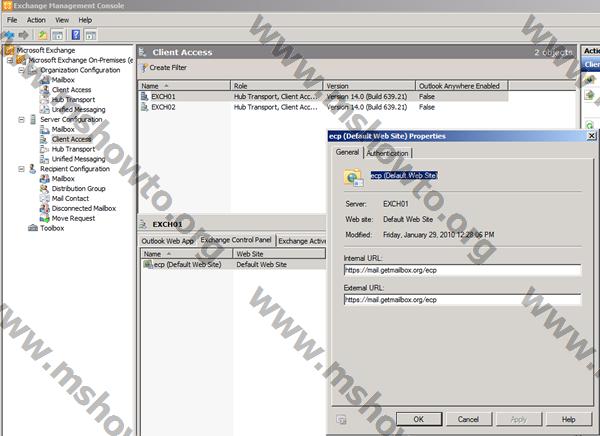Open the View menu
Screen dimensions: 600x436
tap(62, 20)
